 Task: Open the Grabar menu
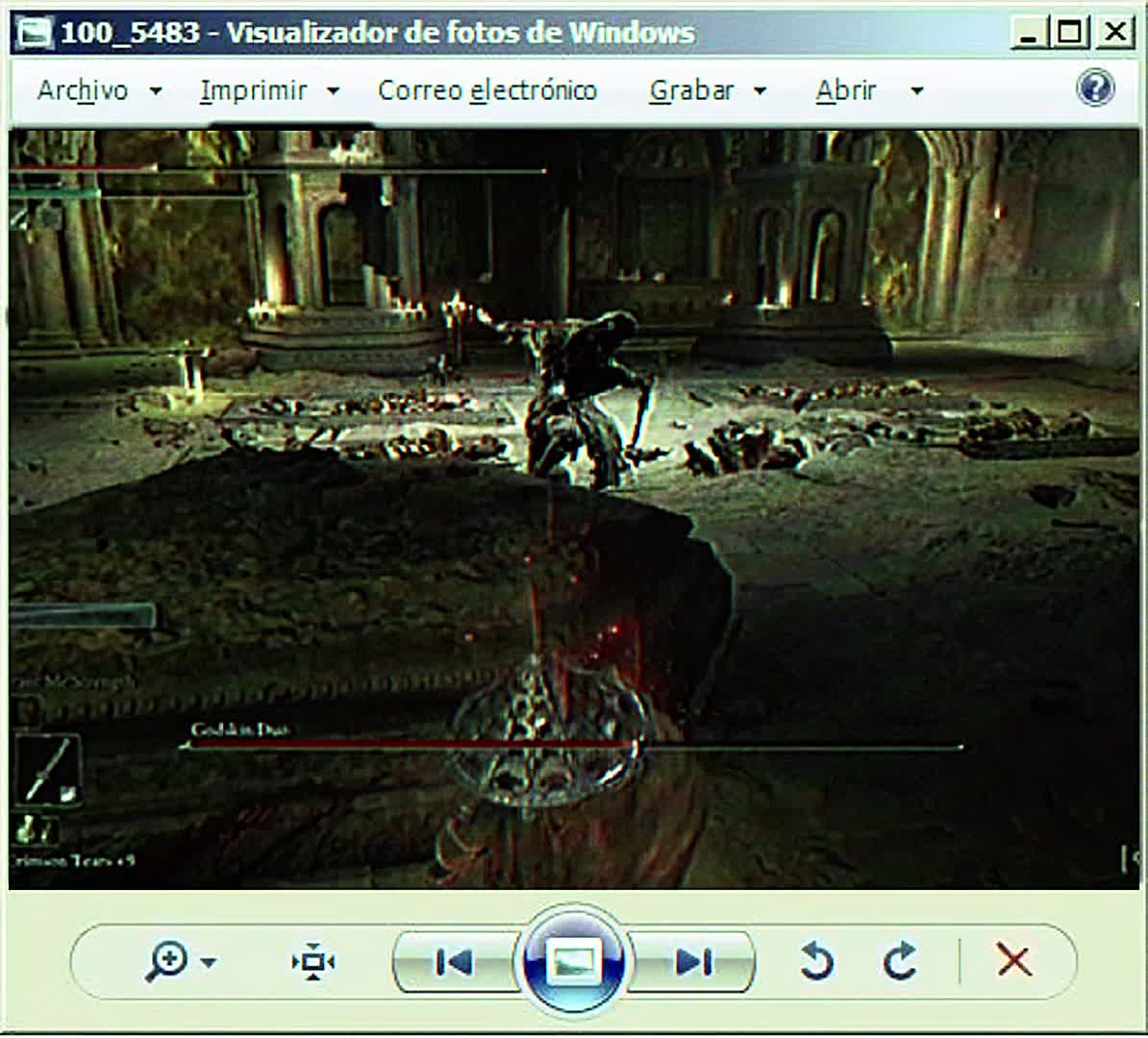point(691,90)
